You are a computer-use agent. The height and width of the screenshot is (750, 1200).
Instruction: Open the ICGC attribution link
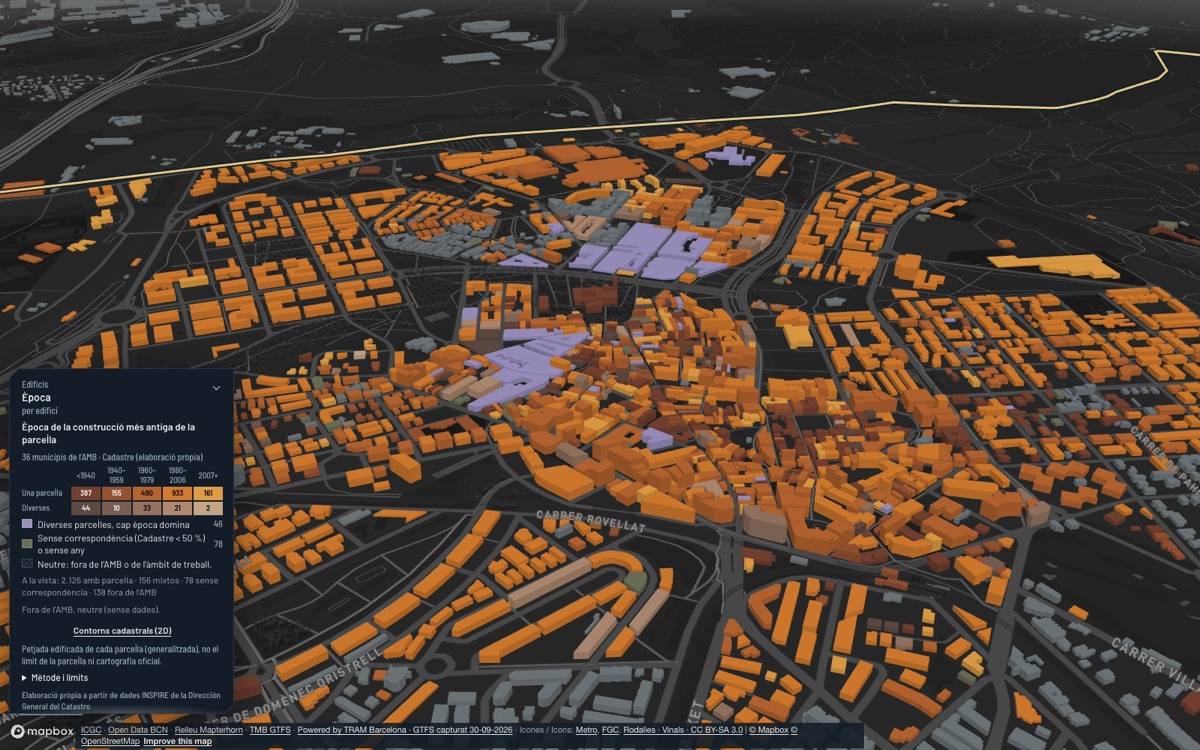(x=91, y=730)
